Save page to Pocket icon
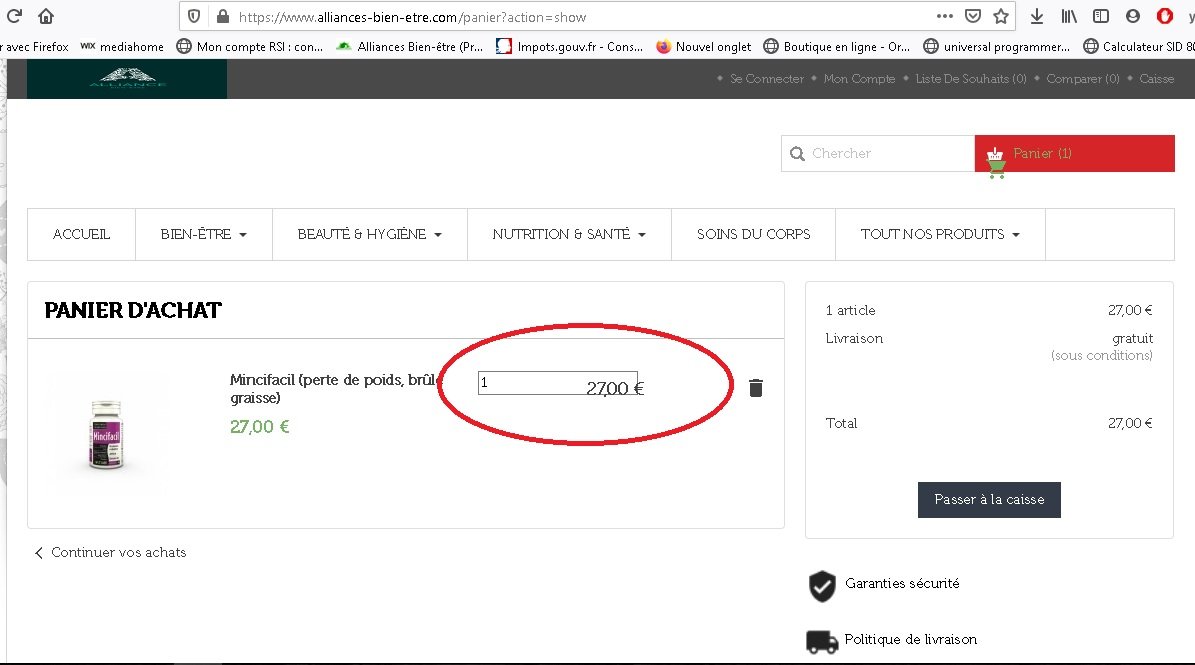 click(x=972, y=16)
